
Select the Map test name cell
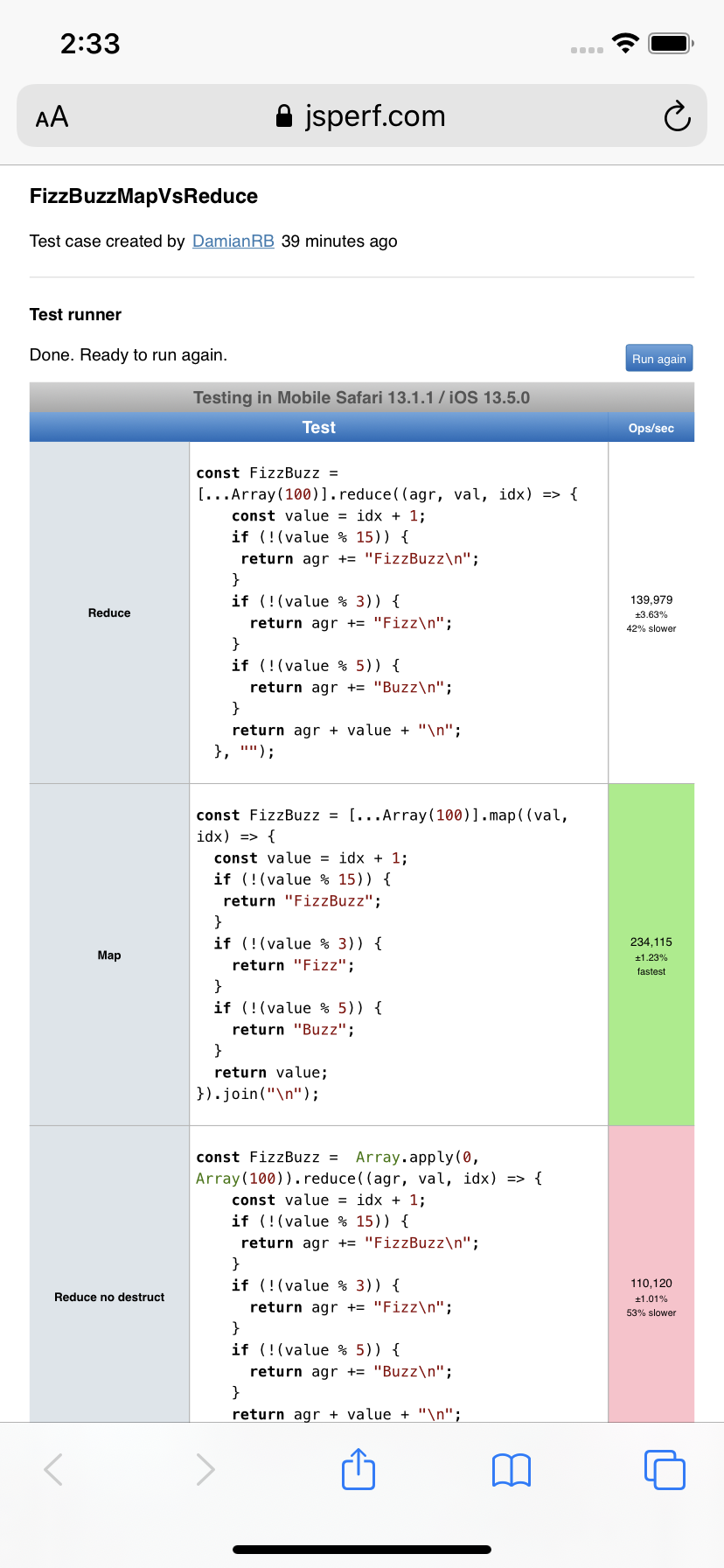pos(109,955)
